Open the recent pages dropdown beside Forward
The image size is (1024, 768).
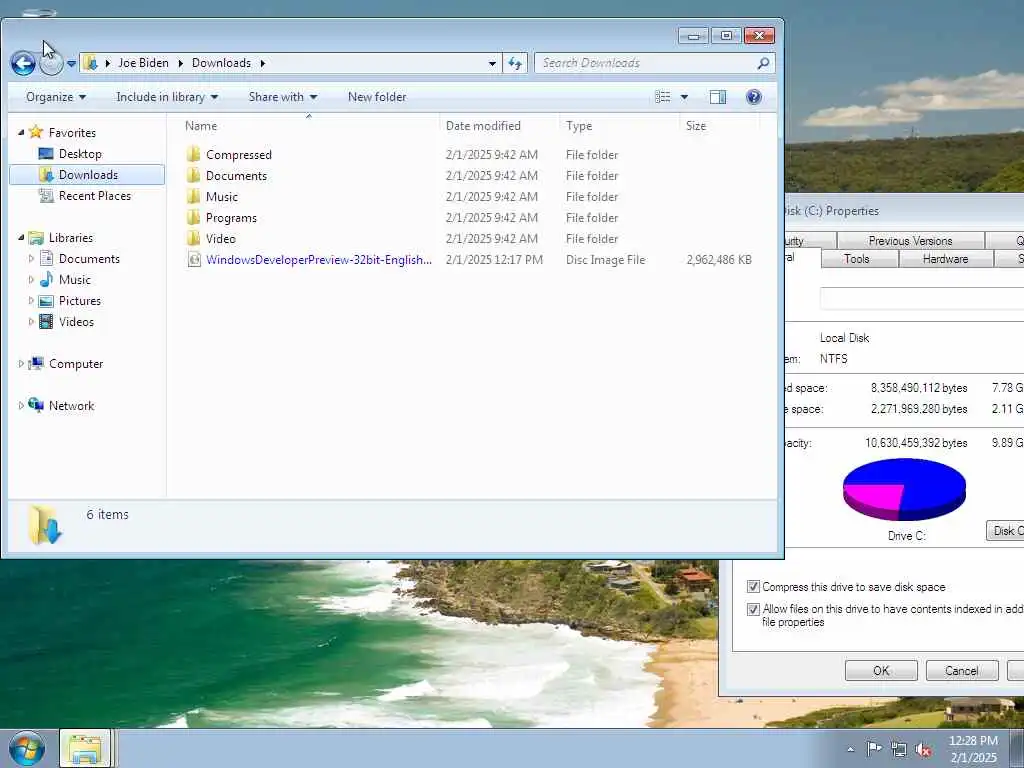[x=71, y=63]
